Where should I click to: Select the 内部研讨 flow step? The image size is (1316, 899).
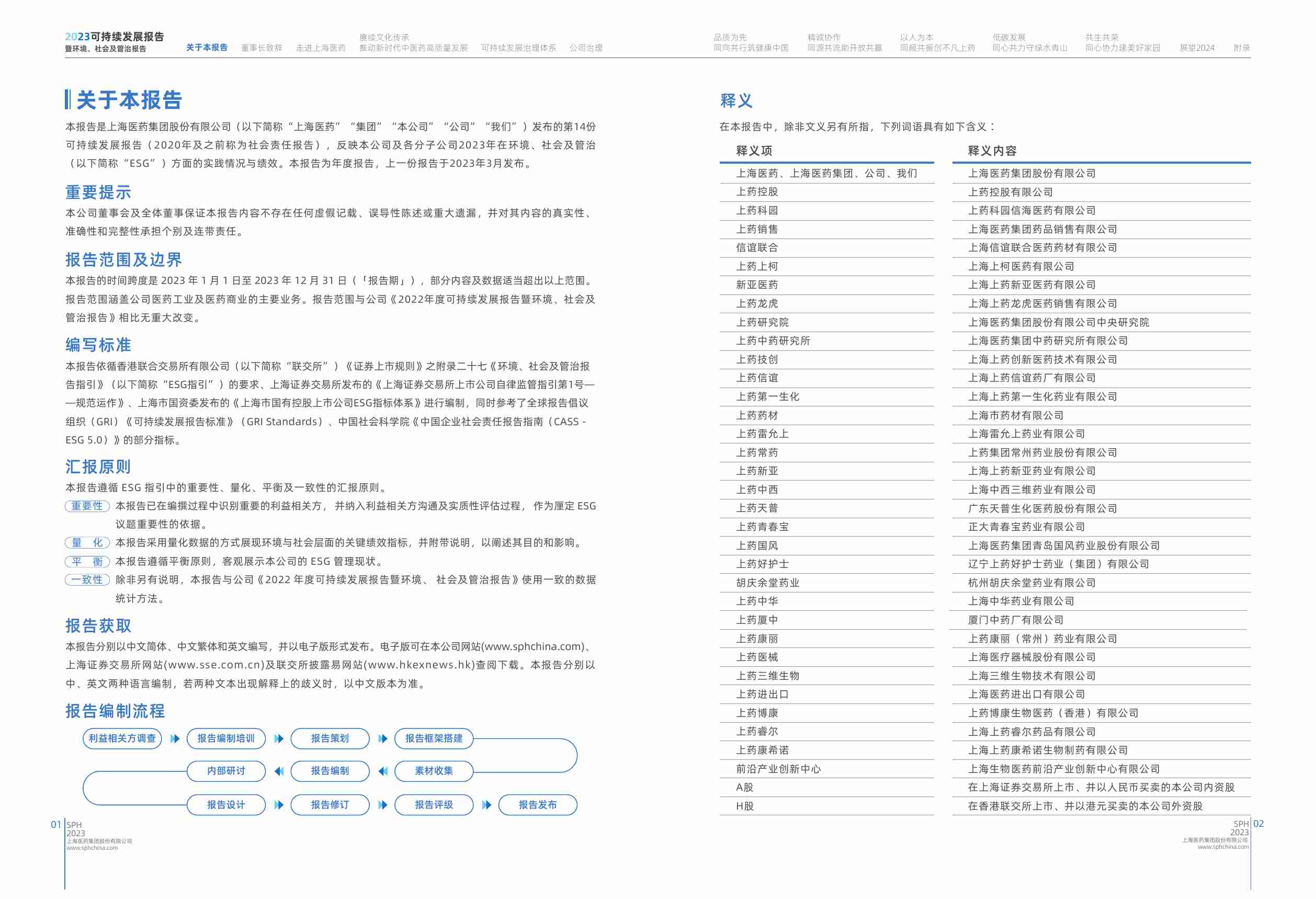click(x=226, y=771)
